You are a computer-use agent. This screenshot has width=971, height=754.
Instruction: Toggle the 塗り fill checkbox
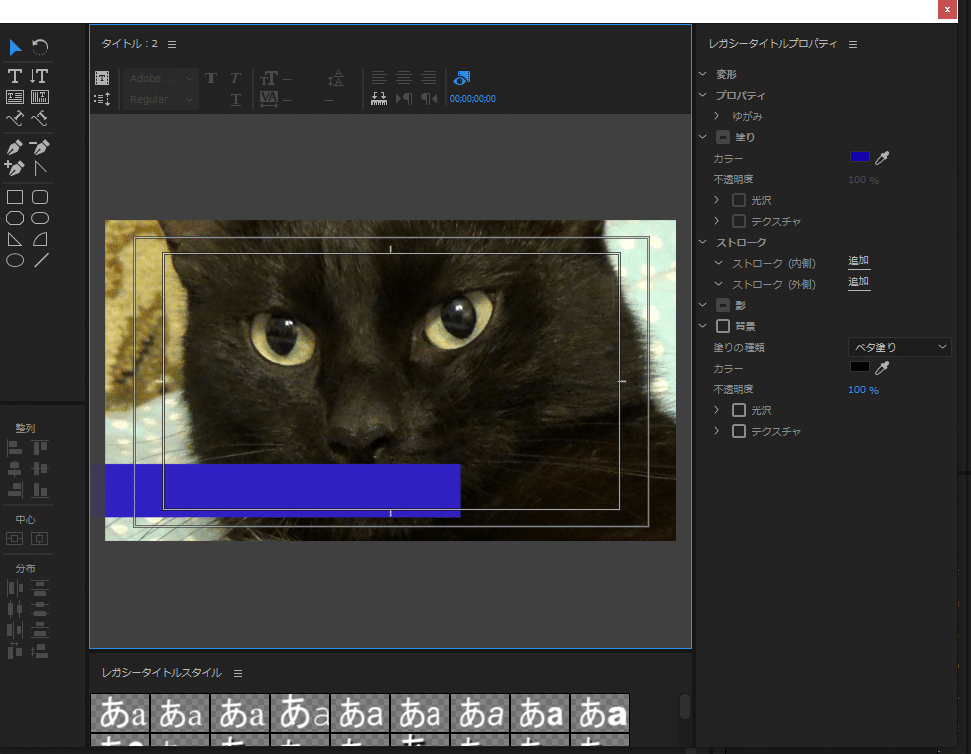pyautogui.click(x=723, y=137)
